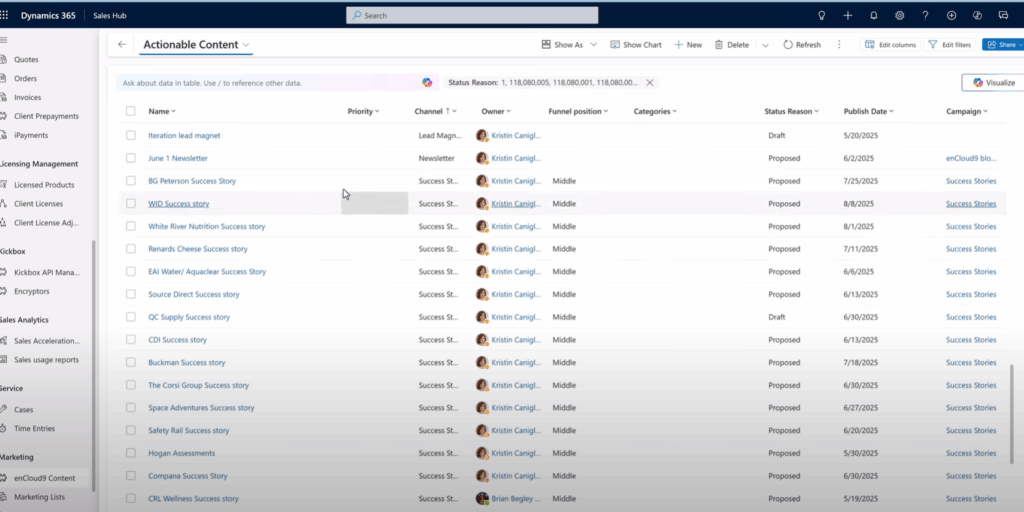The width and height of the screenshot is (1024, 512).
Task: Click Edit filters button
Action: point(950,44)
